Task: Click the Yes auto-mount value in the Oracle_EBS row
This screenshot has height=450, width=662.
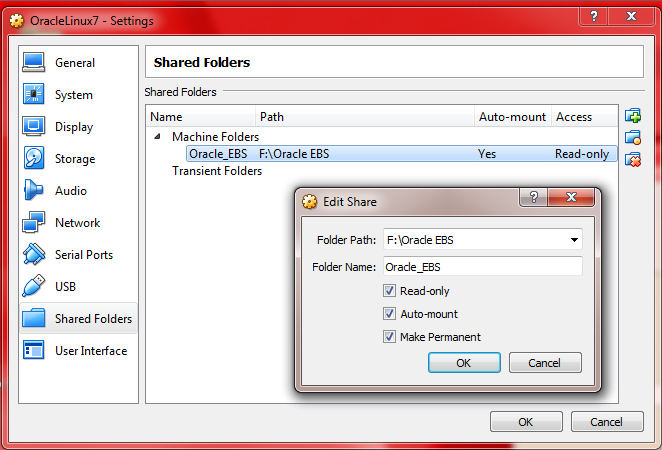Action: (x=487, y=154)
